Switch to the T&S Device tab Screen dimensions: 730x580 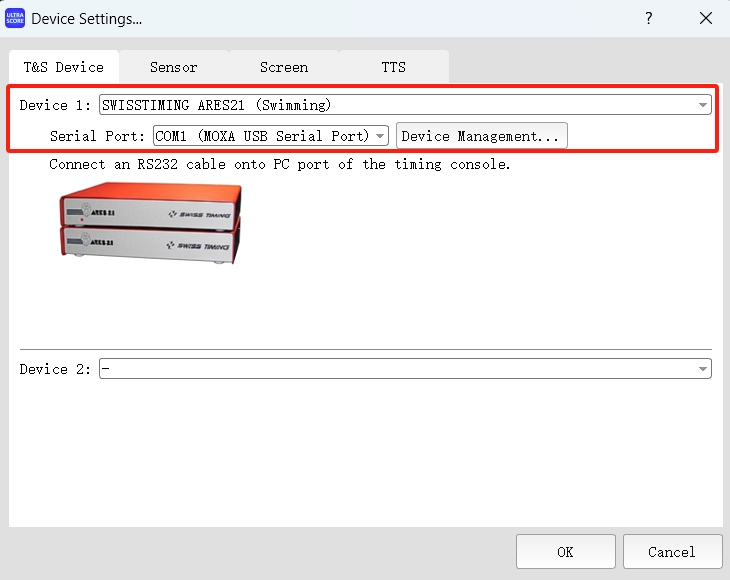click(64, 67)
